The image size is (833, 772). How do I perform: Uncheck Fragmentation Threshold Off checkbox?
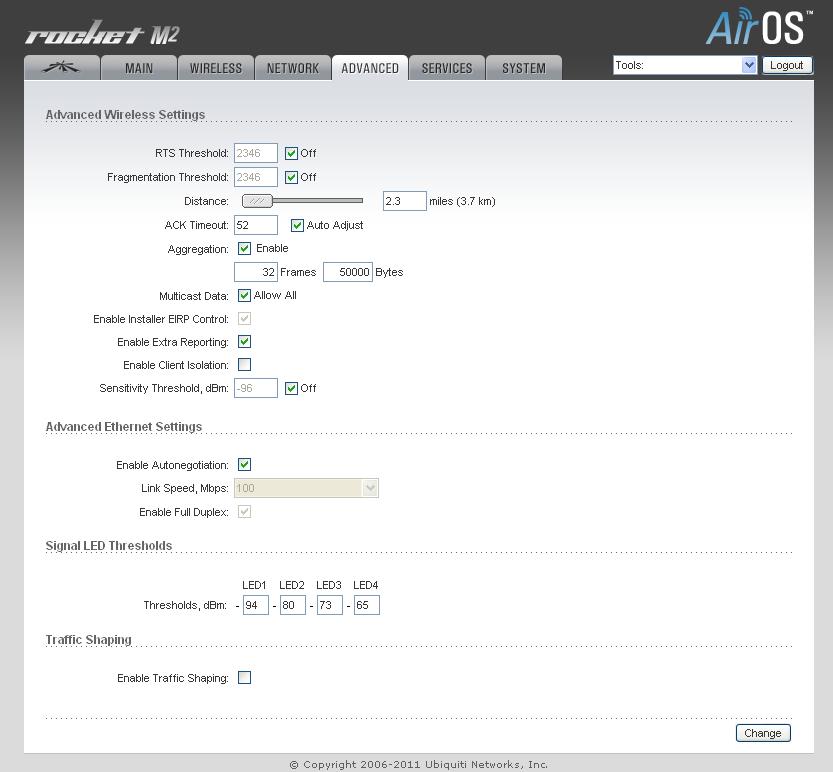[291, 177]
